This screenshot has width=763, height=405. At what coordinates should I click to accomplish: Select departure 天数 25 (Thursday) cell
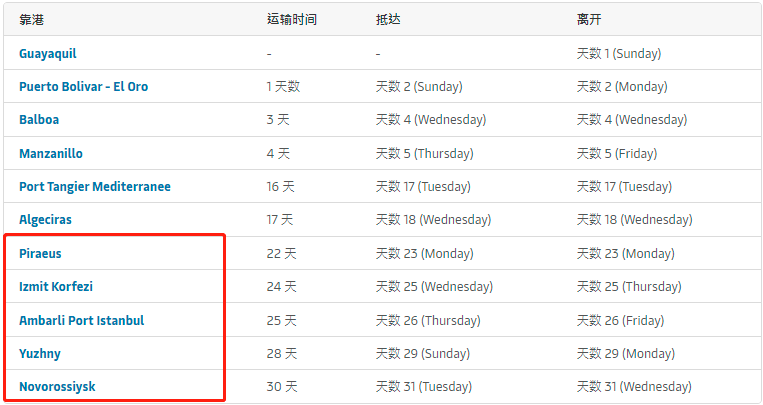(629, 286)
